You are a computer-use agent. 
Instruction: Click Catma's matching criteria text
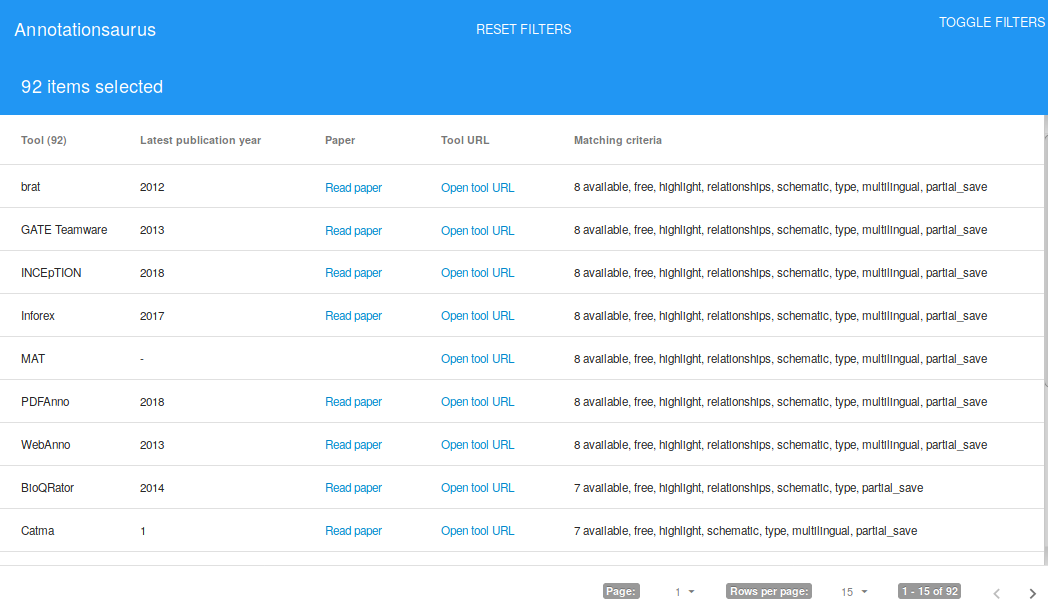(x=745, y=530)
